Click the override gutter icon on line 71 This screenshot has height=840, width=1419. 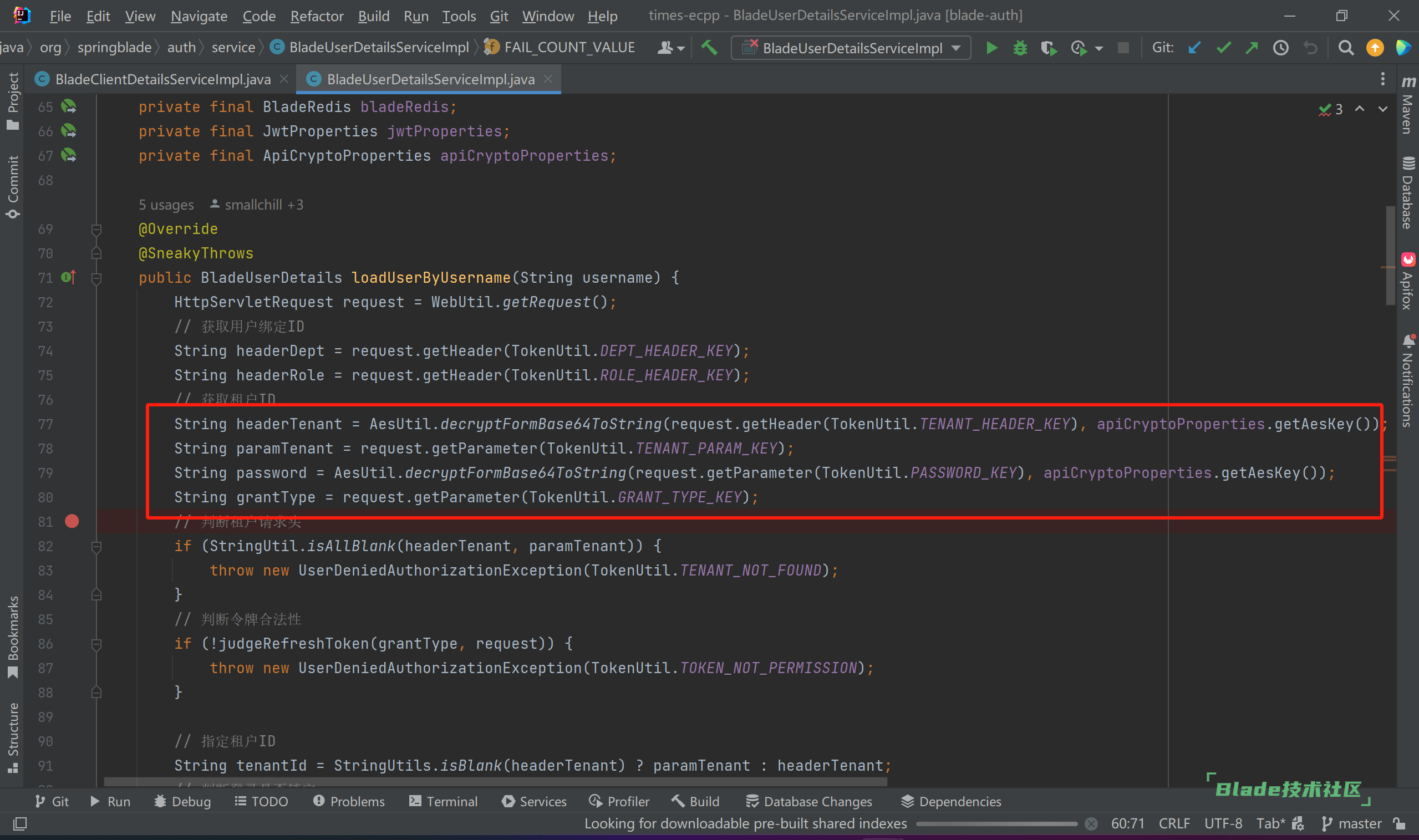[x=69, y=277]
